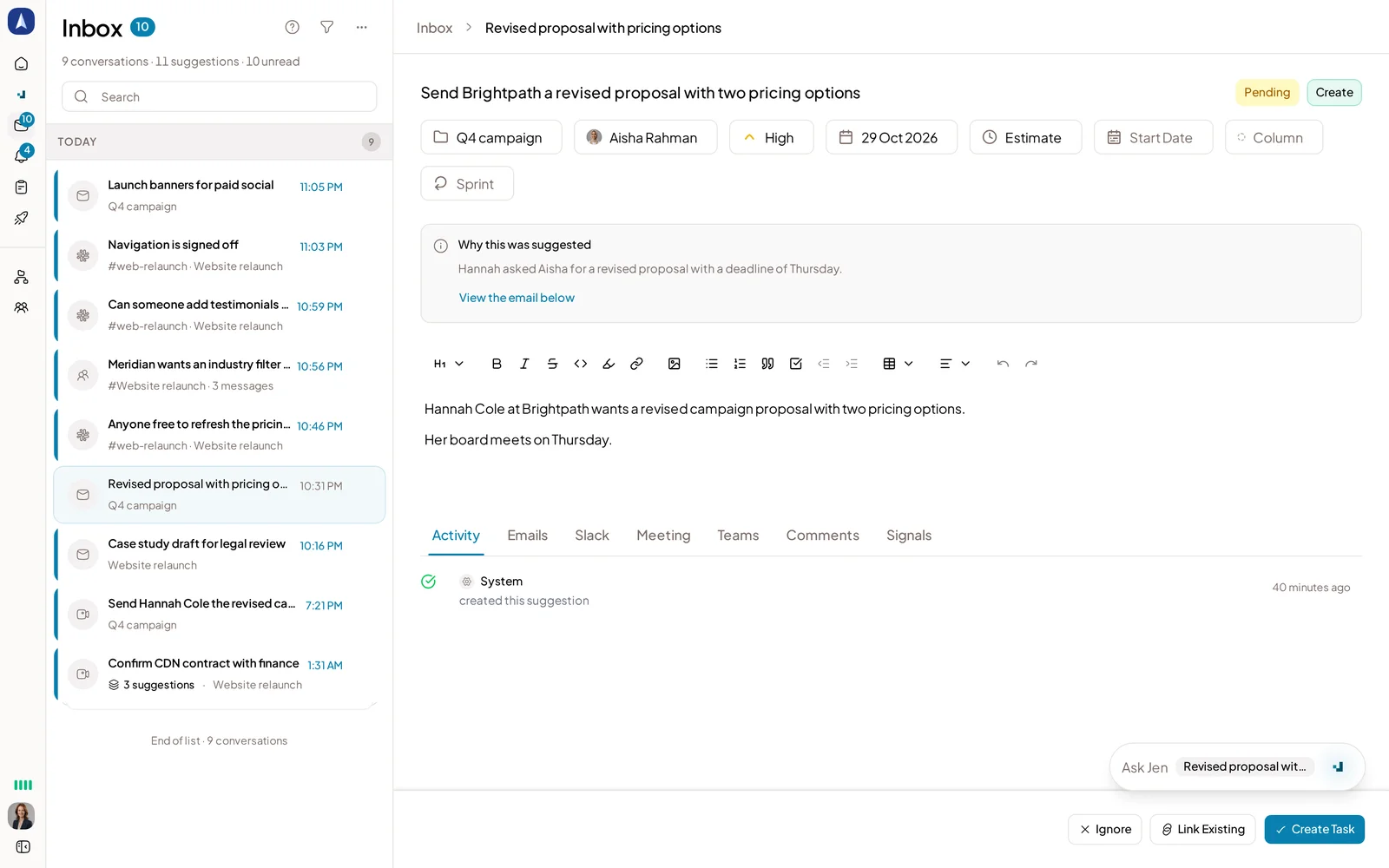Insert a checklist item
The width and height of the screenshot is (1389, 868).
pyautogui.click(x=796, y=364)
